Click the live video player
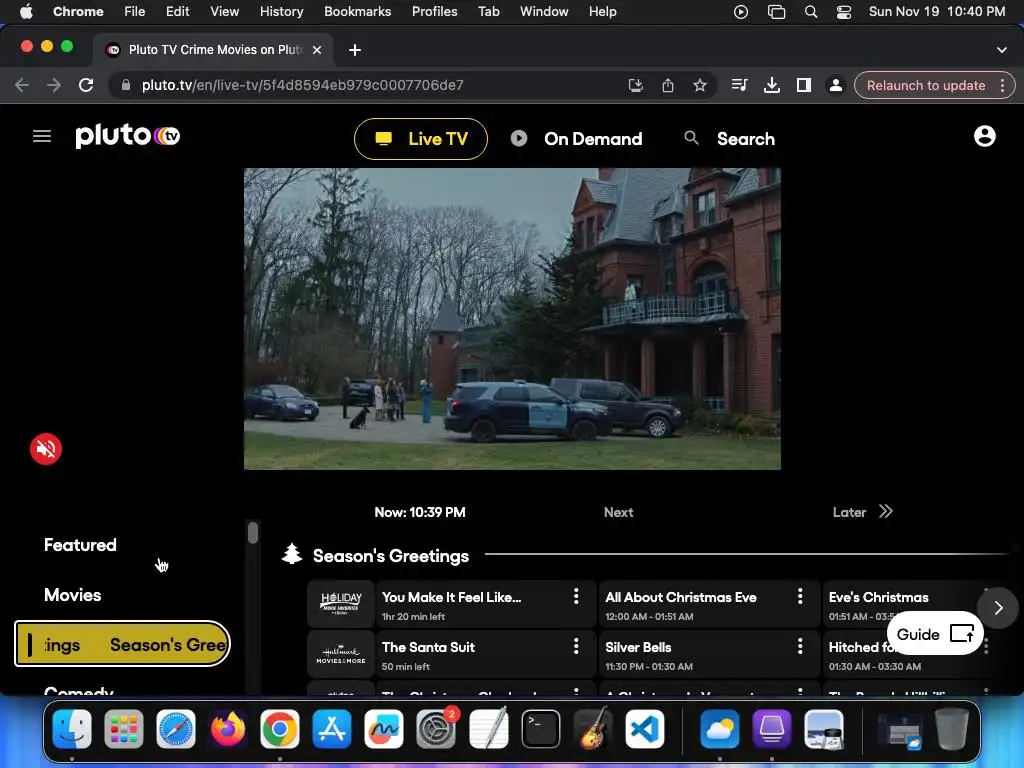Image resolution: width=1024 pixels, height=768 pixels. coord(512,319)
